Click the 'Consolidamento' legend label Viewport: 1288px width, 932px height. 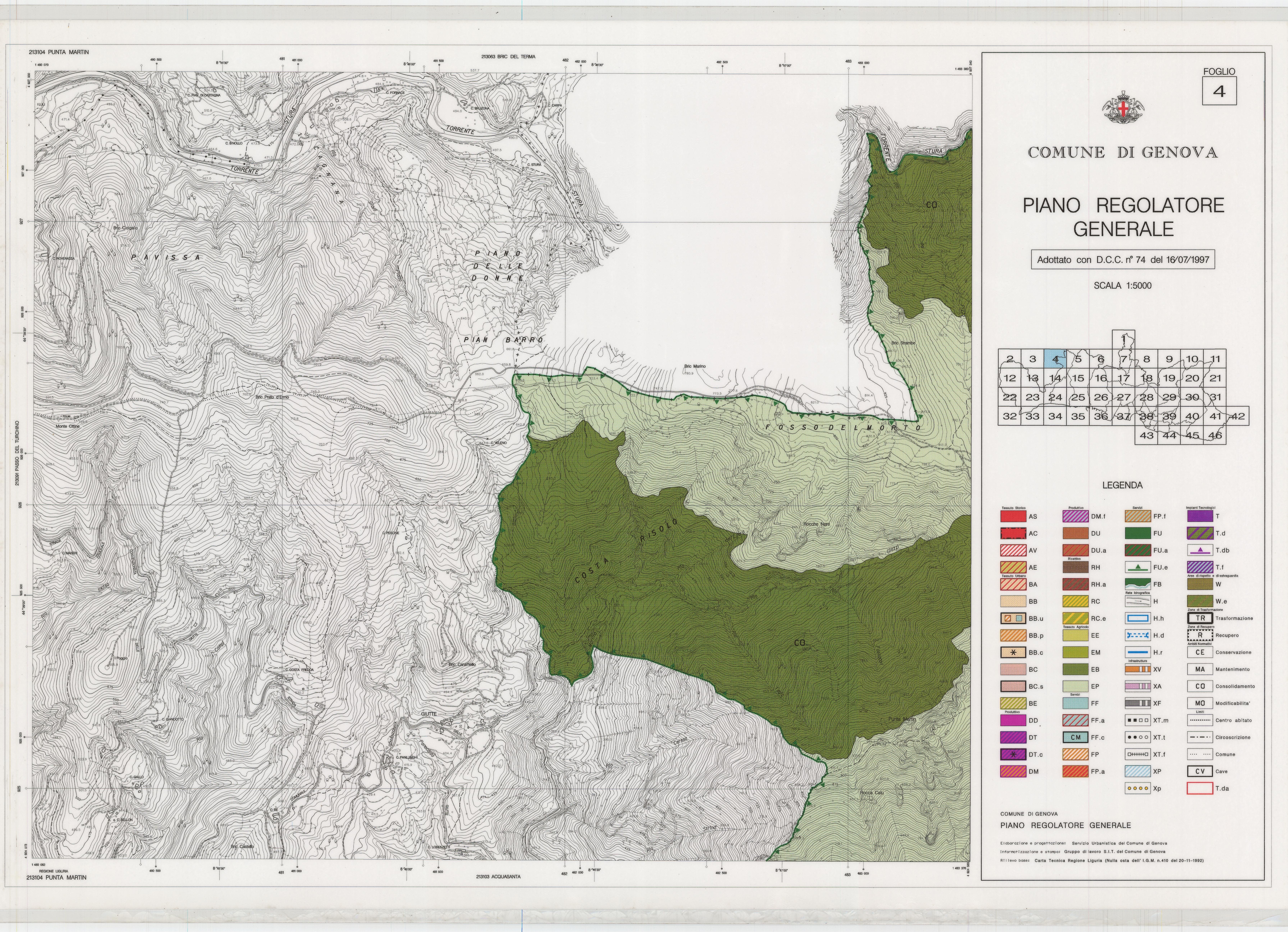(1235, 686)
